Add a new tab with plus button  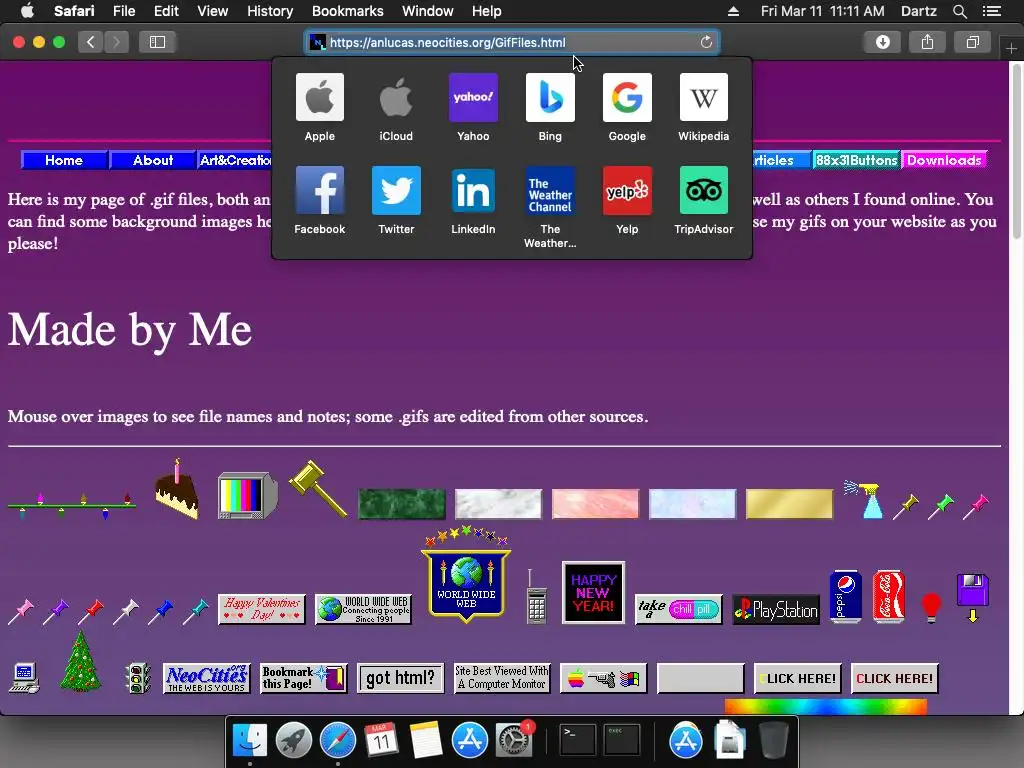point(1011,48)
